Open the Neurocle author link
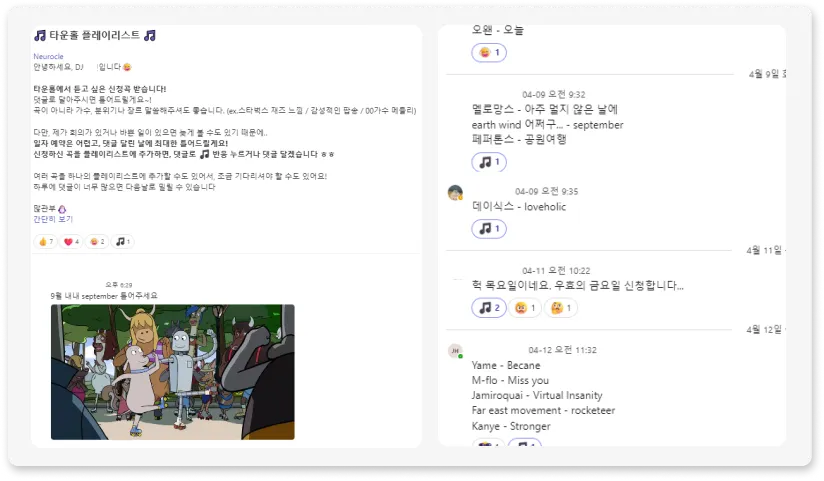Viewport: 824px width, 481px height. (x=48, y=56)
